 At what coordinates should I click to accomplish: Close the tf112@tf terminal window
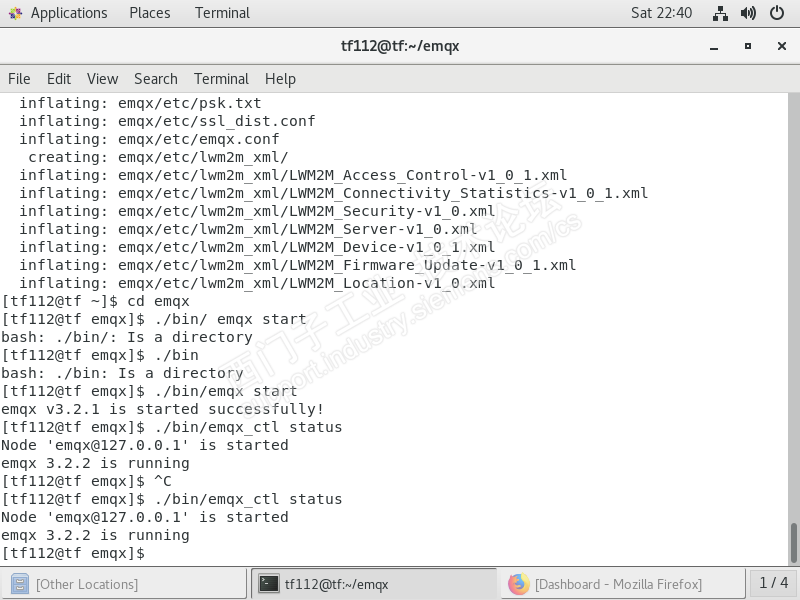781,46
